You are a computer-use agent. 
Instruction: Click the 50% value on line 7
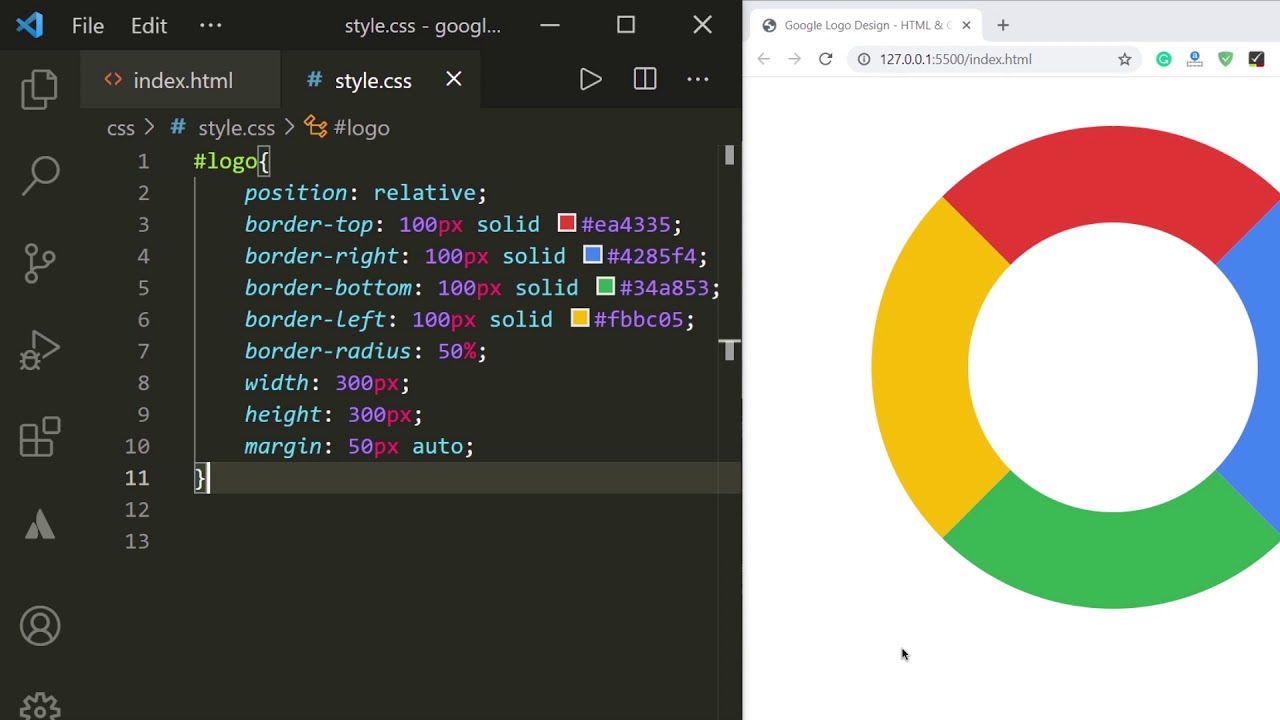[x=457, y=351]
